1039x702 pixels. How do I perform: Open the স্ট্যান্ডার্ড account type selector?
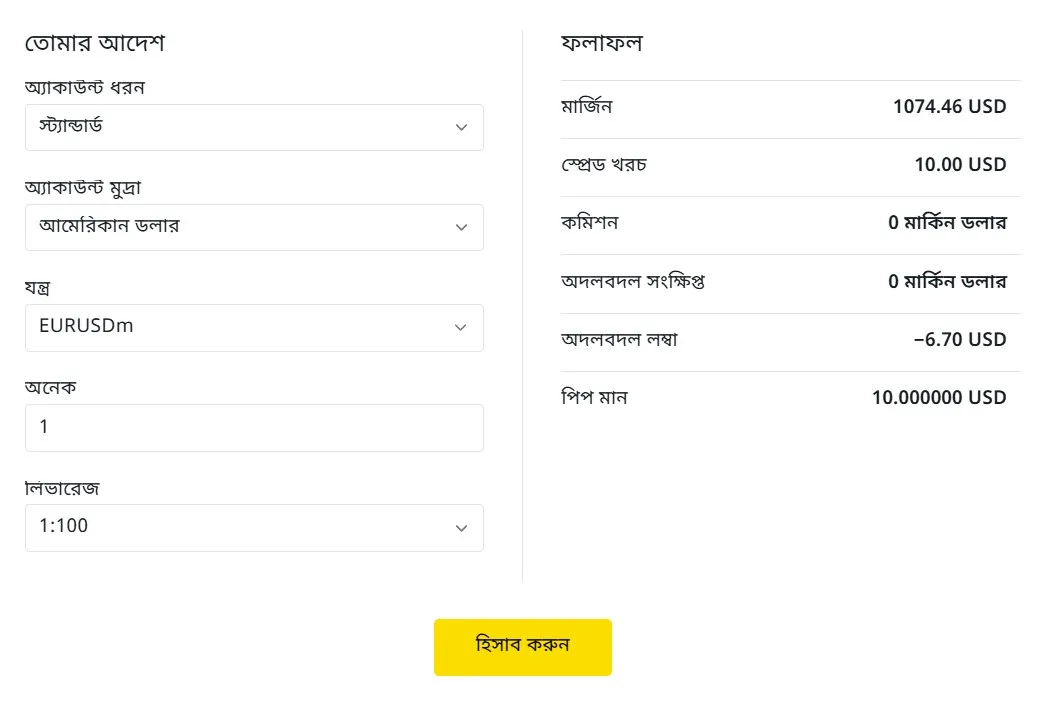pos(254,127)
